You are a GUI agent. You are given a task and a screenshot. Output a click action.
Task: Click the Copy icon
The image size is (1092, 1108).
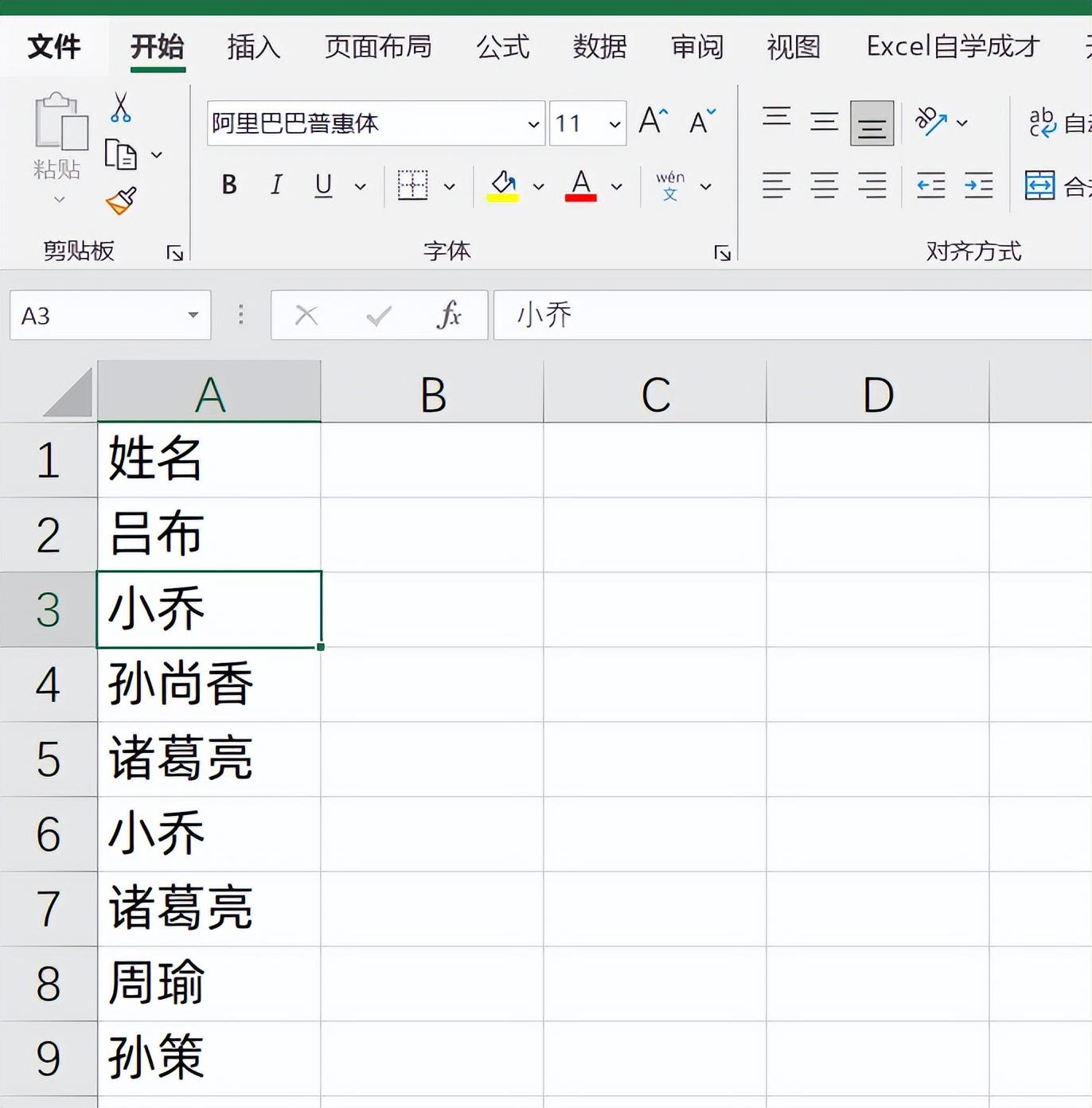(121, 154)
